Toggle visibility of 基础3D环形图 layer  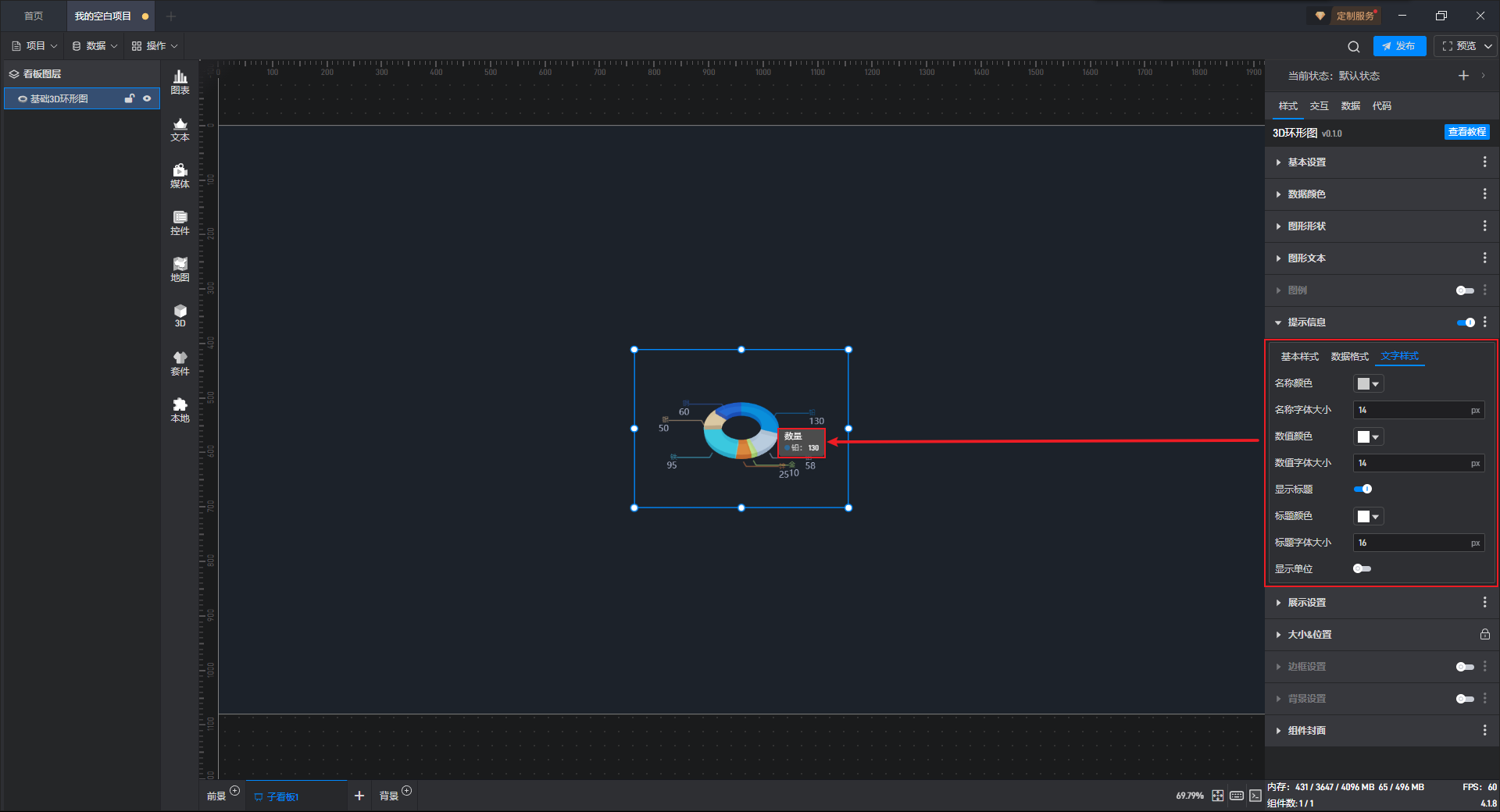pyautogui.click(x=147, y=98)
